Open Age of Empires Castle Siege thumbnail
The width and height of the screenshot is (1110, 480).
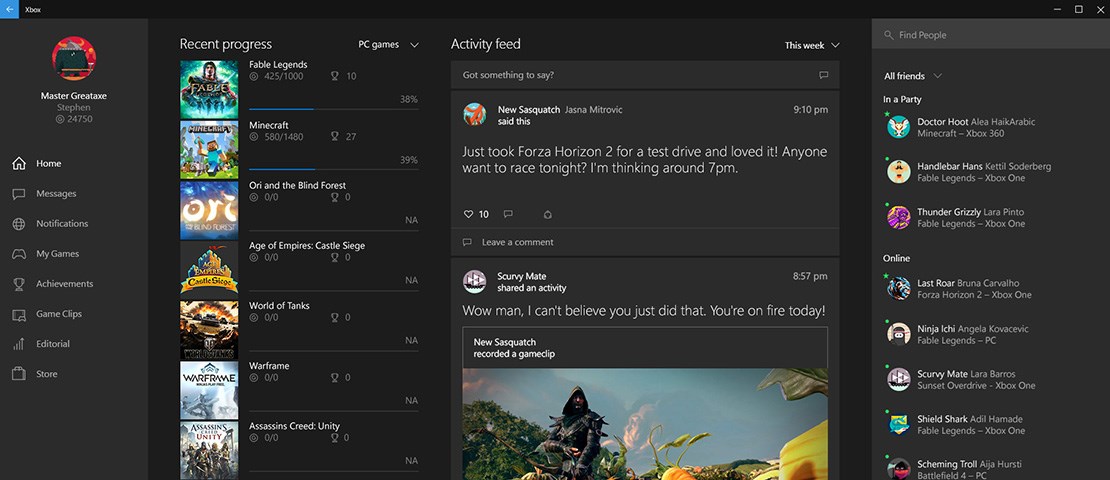[209, 270]
